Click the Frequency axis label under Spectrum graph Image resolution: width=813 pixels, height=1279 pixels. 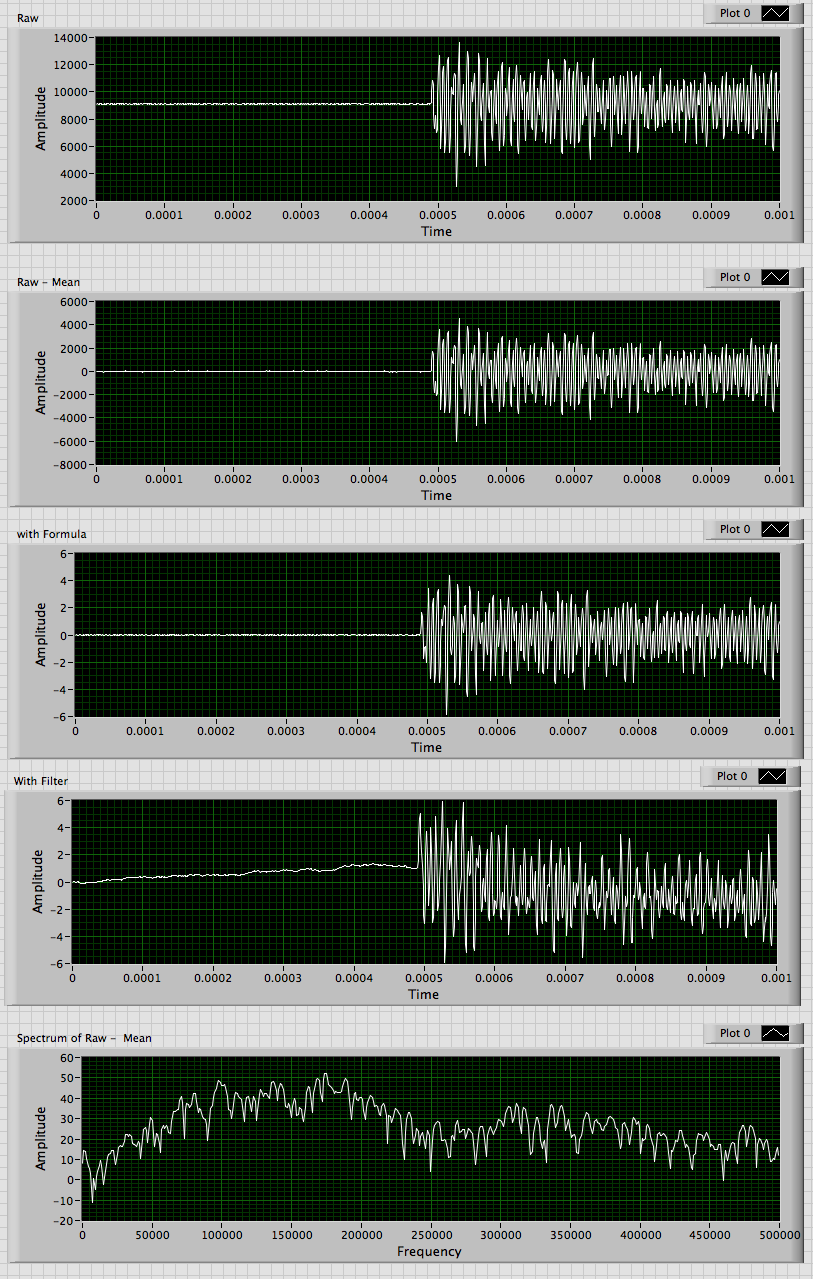pyautogui.click(x=429, y=1252)
